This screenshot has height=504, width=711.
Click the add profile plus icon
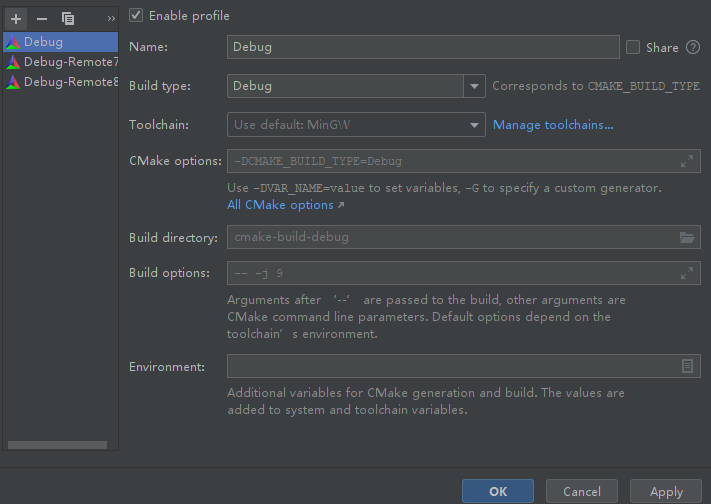click(16, 18)
